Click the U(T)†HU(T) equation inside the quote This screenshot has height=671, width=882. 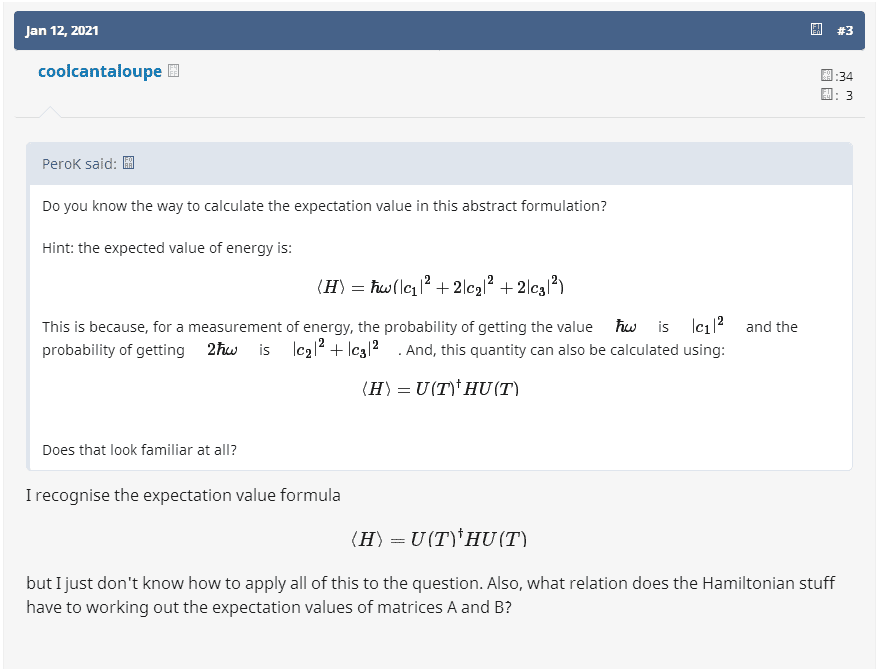(440, 389)
